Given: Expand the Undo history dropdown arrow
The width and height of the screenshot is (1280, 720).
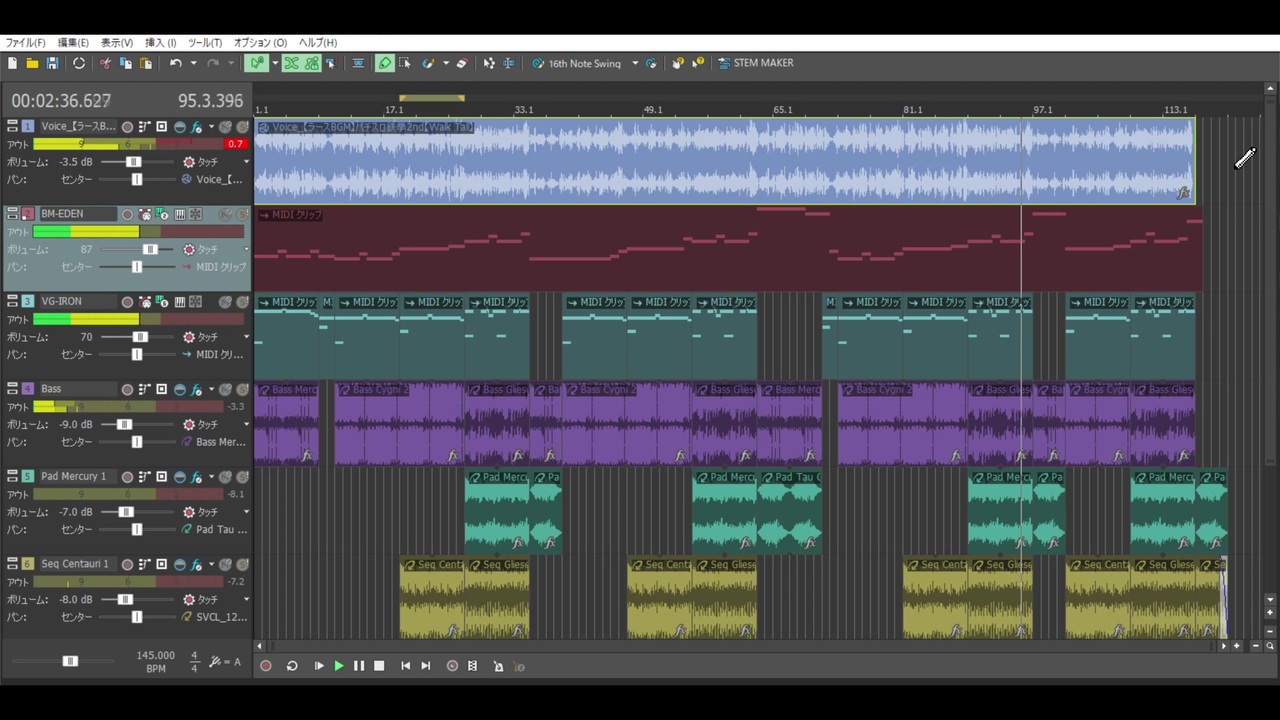Looking at the screenshot, I should [193, 63].
